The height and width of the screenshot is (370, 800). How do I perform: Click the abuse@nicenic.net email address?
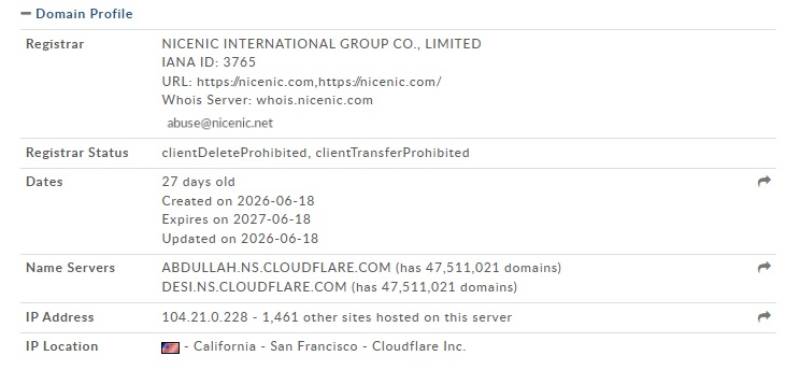[x=220, y=123]
